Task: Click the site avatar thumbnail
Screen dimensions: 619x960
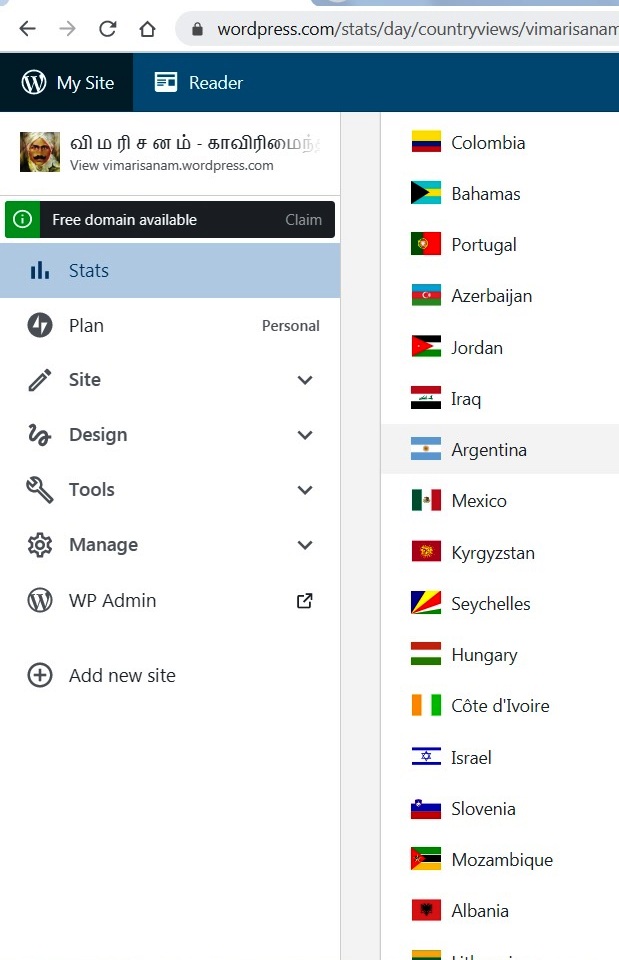Action: click(40, 152)
